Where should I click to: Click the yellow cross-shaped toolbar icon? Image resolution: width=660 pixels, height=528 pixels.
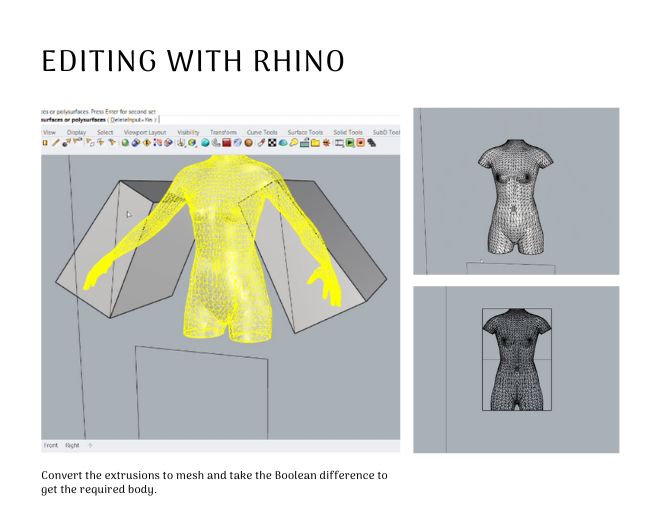(101, 142)
